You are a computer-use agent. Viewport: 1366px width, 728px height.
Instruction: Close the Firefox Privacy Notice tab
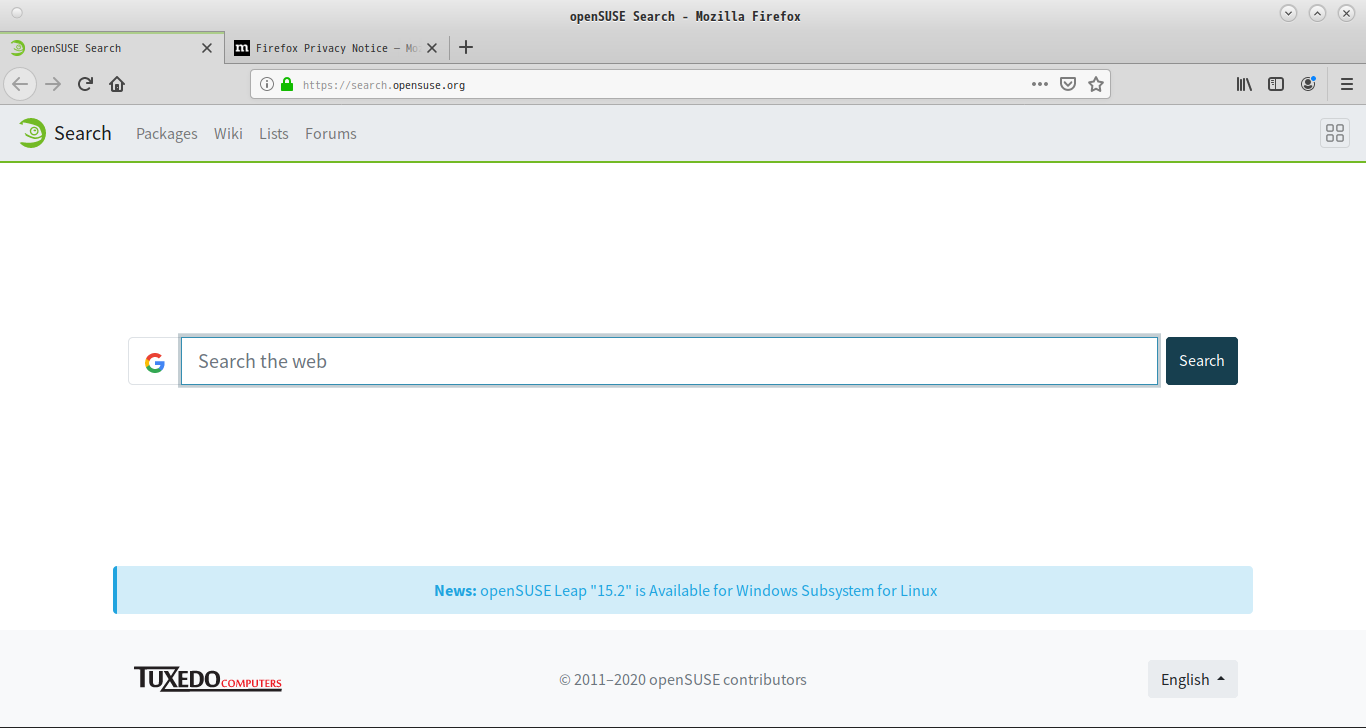[432, 48]
